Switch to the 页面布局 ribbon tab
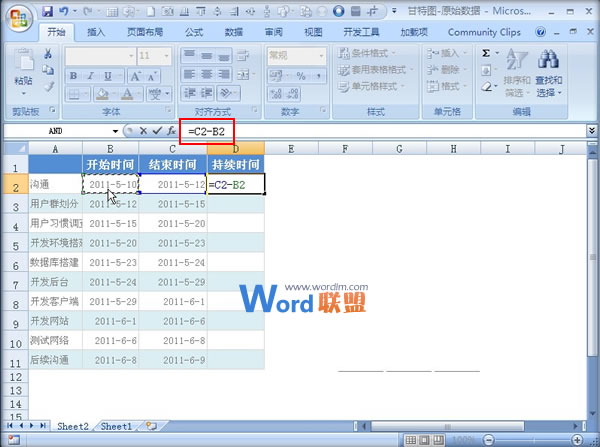The image size is (600, 447). point(145,33)
